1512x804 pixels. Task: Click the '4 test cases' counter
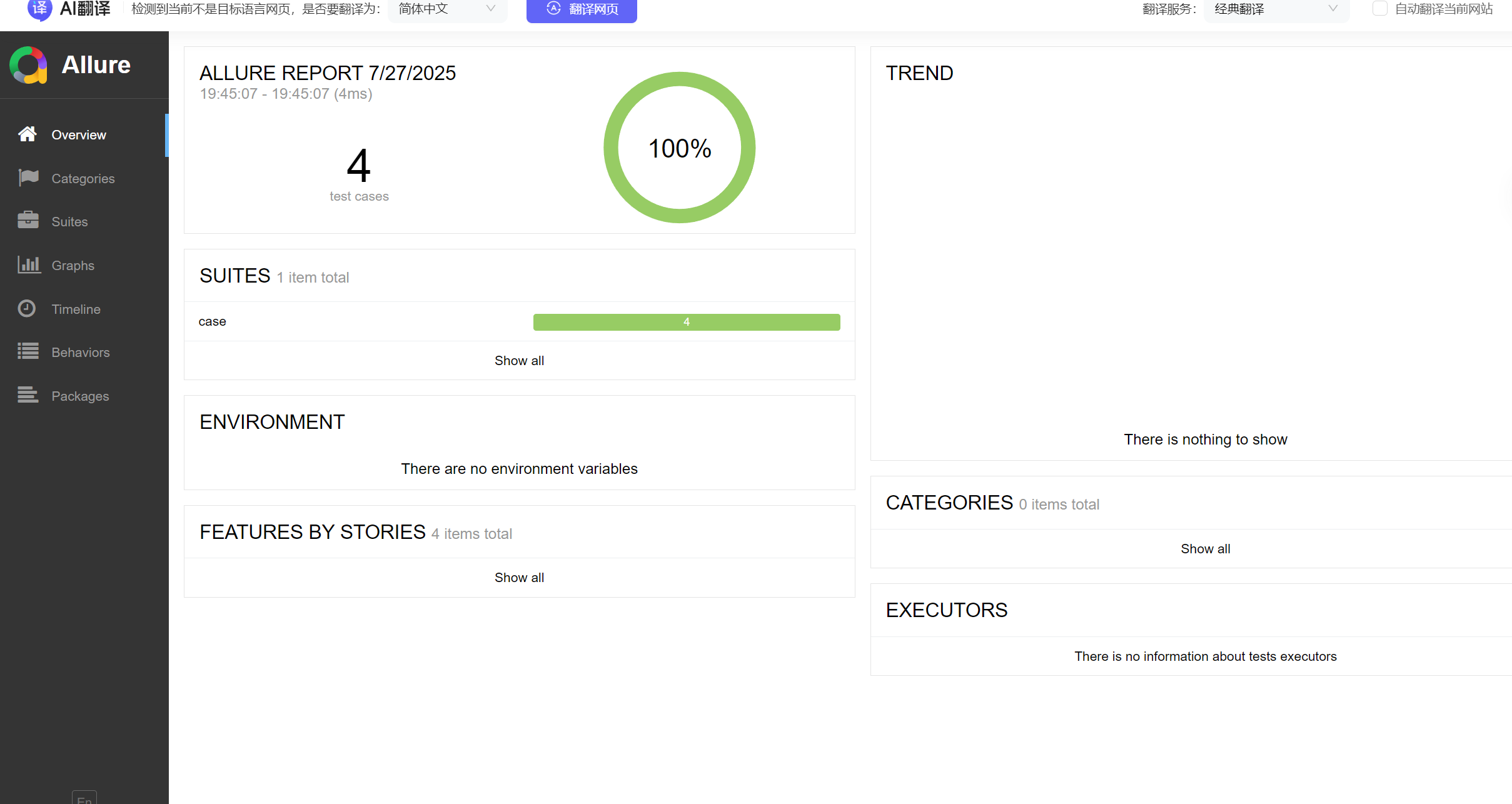click(x=359, y=175)
